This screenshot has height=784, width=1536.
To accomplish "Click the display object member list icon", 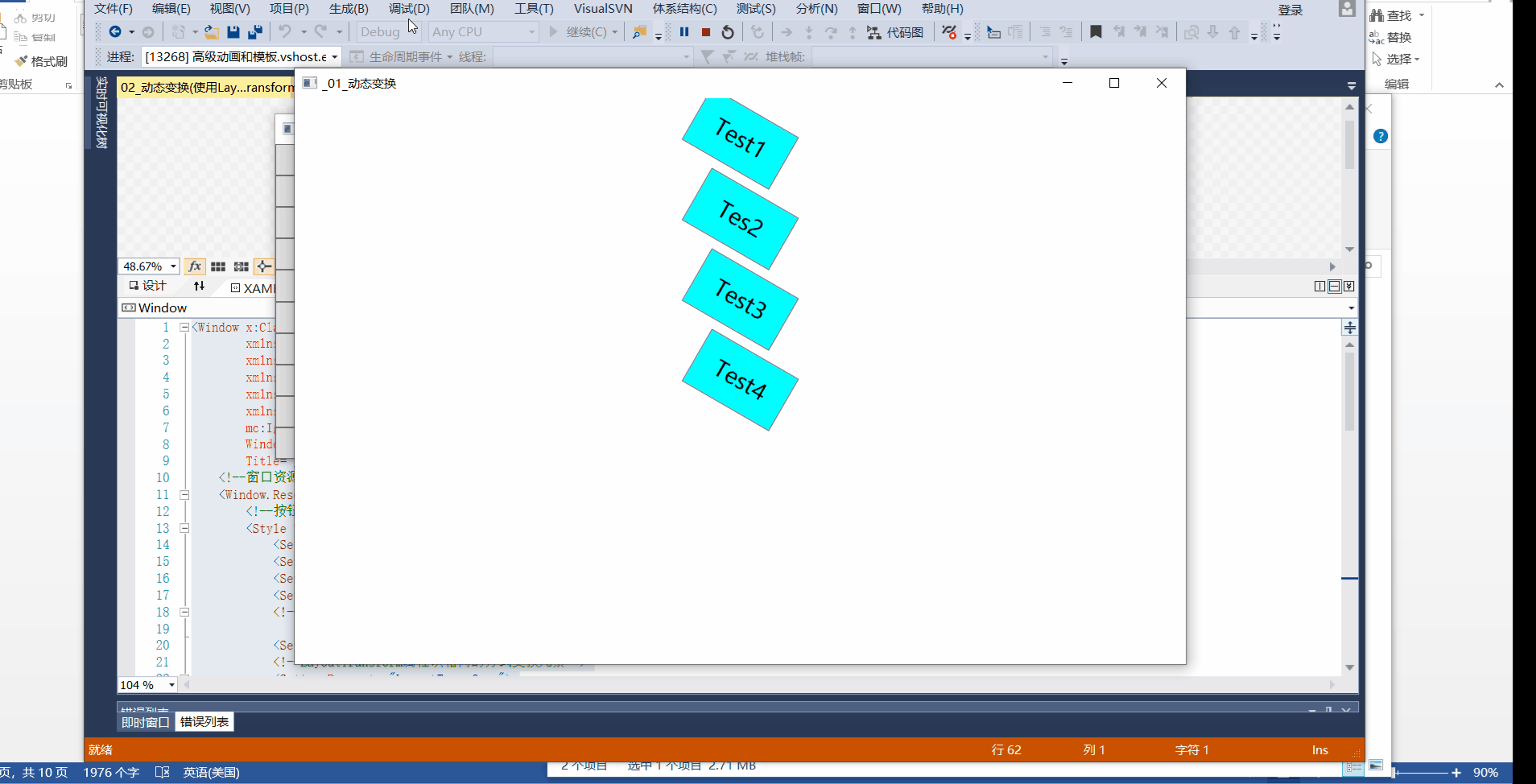I will click(994, 32).
